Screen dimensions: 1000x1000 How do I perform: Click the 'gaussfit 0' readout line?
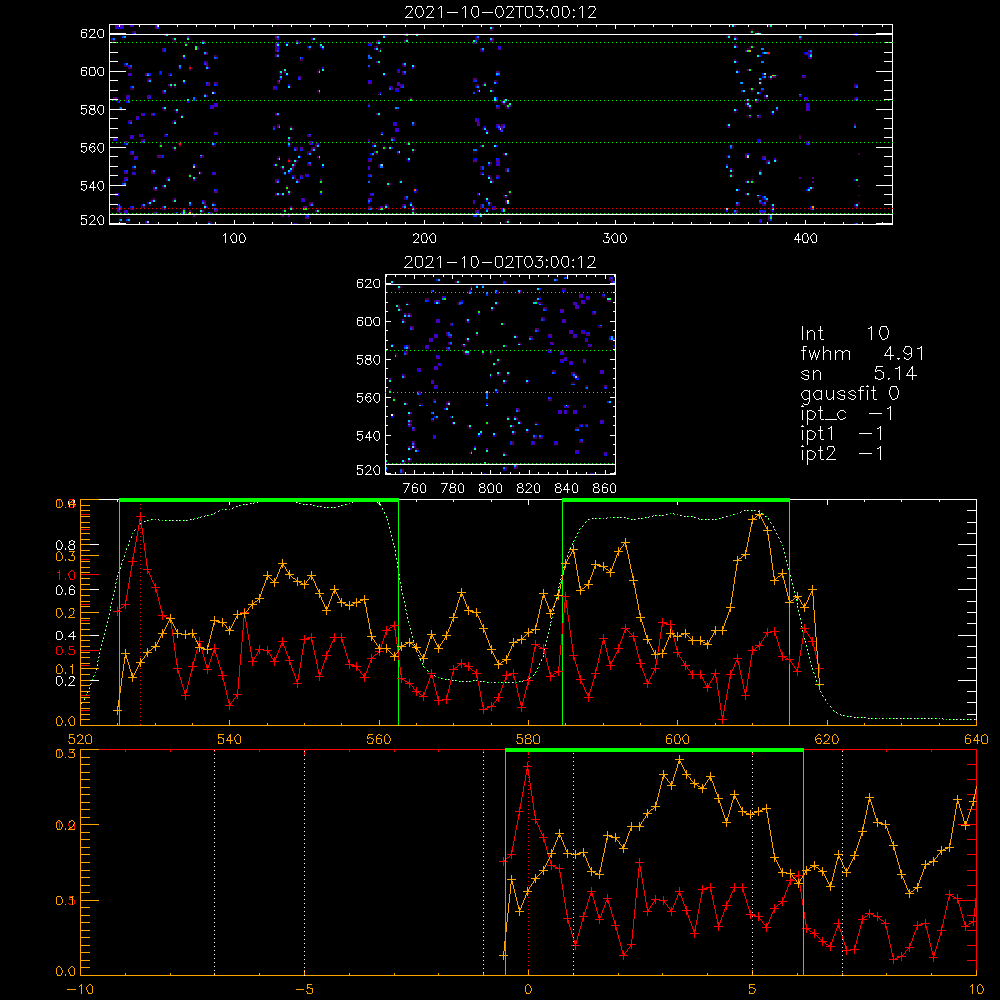(850, 393)
